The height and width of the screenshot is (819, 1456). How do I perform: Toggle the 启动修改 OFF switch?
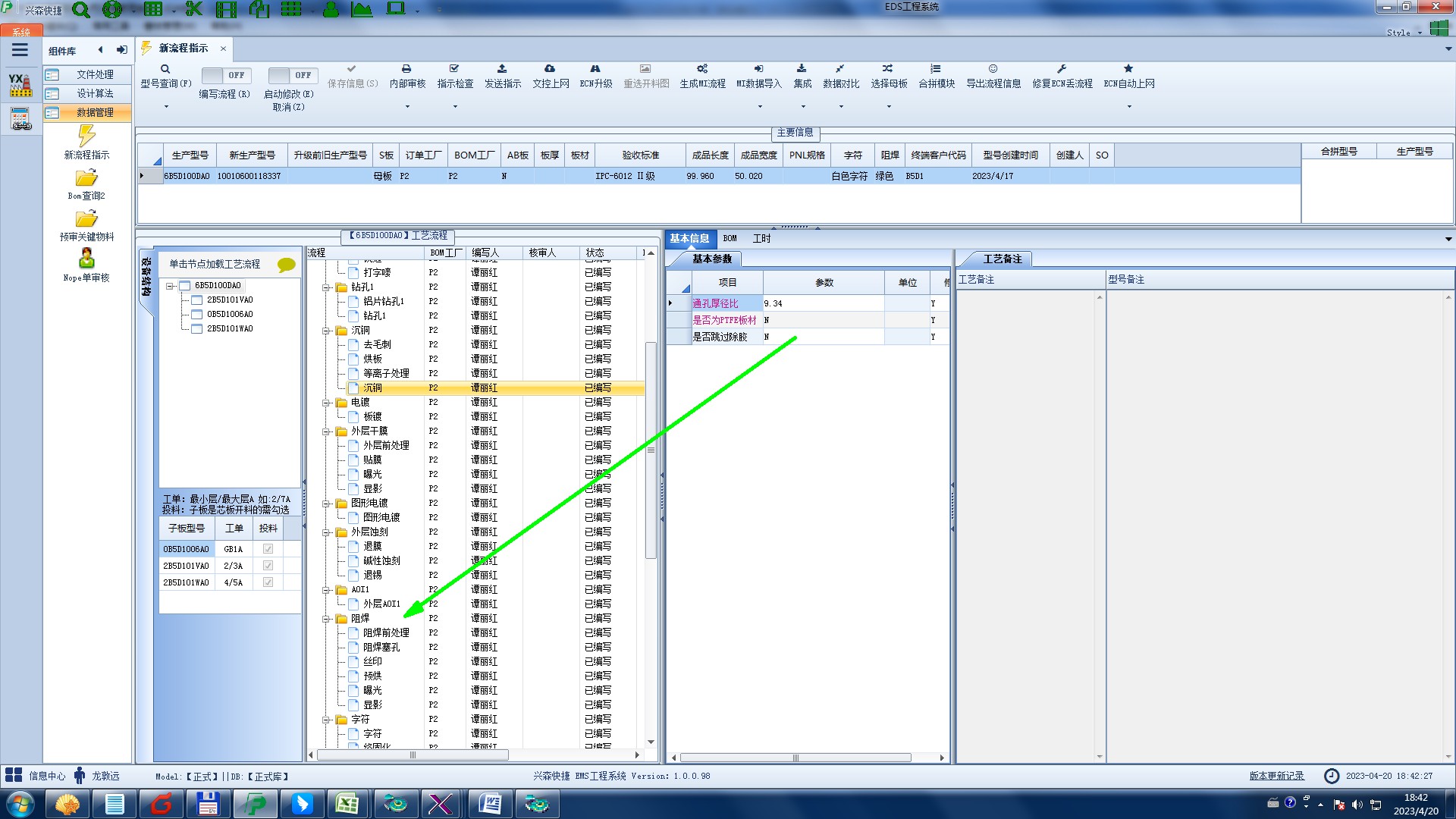coord(290,75)
